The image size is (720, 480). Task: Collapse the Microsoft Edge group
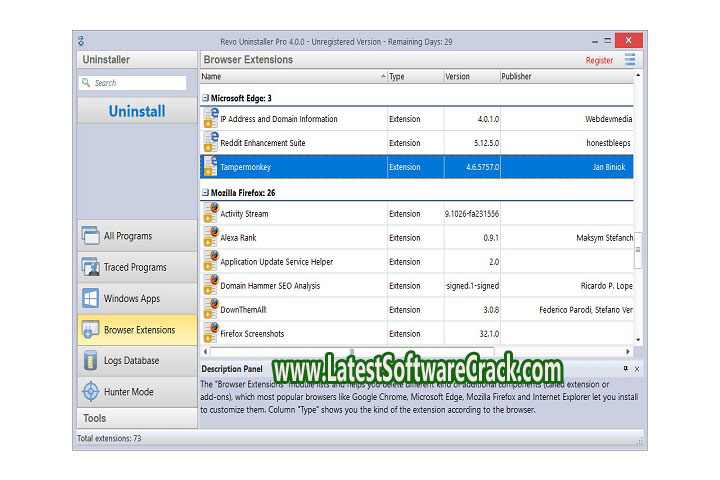point(205,98)
